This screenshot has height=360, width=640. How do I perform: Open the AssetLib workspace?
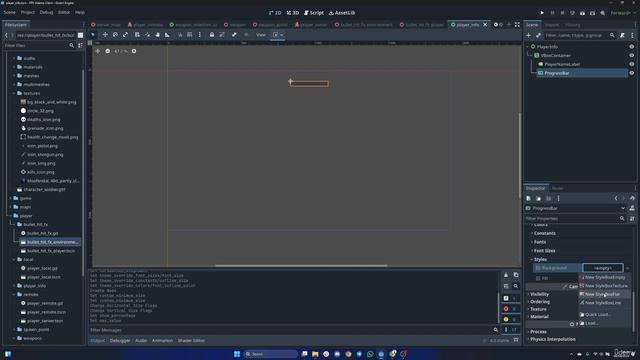point(342,13)
